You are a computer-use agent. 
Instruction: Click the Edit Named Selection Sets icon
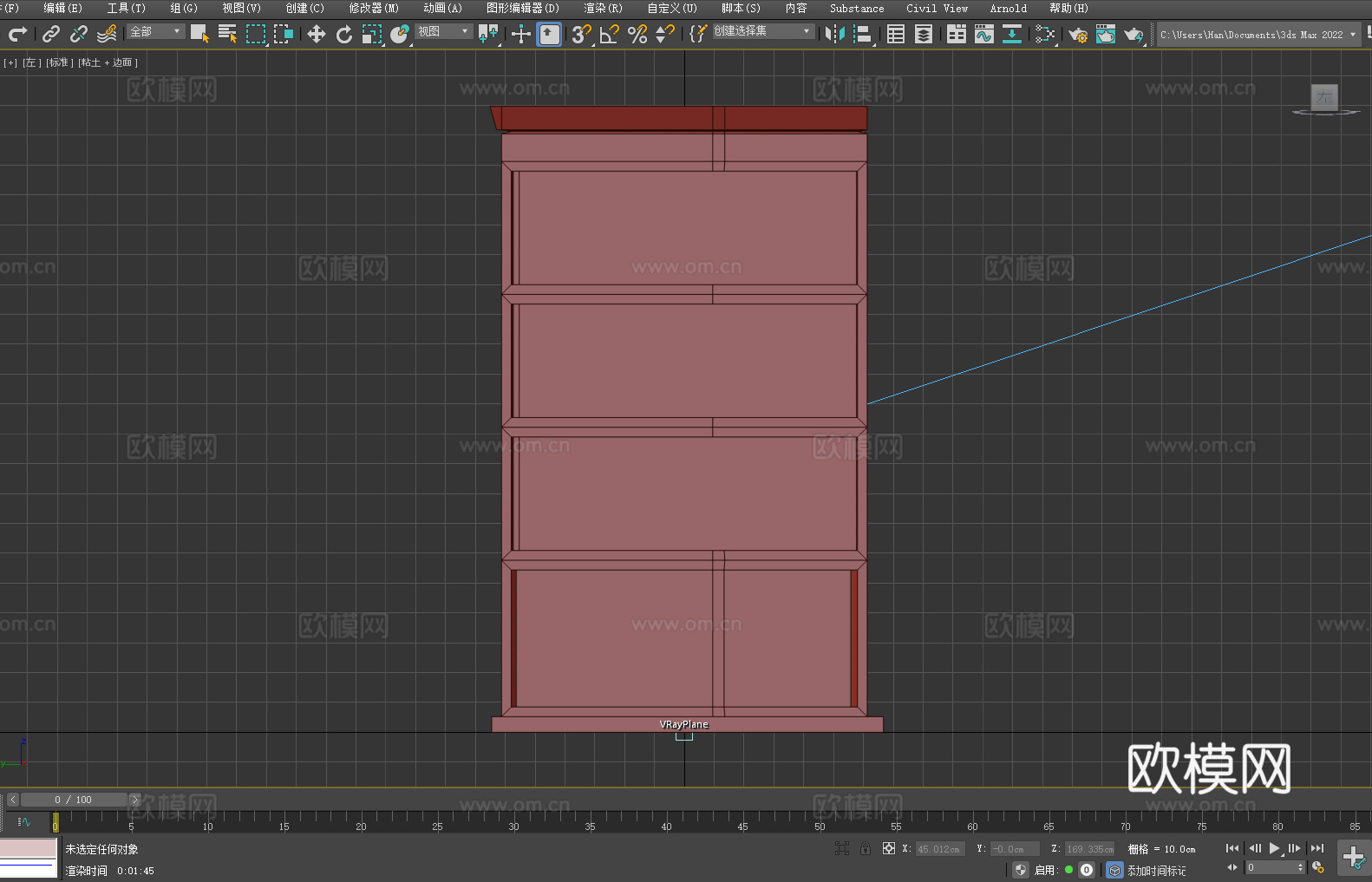697,34
